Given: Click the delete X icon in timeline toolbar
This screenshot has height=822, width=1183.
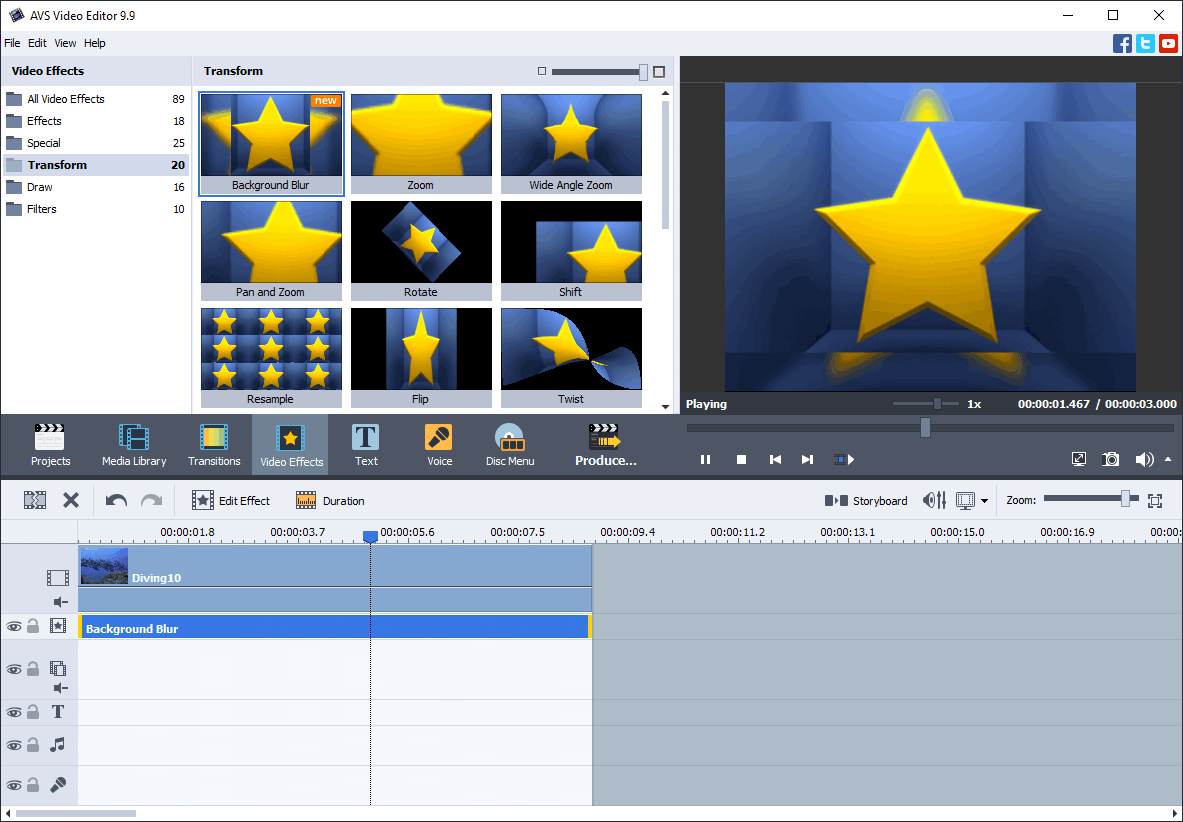Looking at the screenshot, I should pos(71,500).
